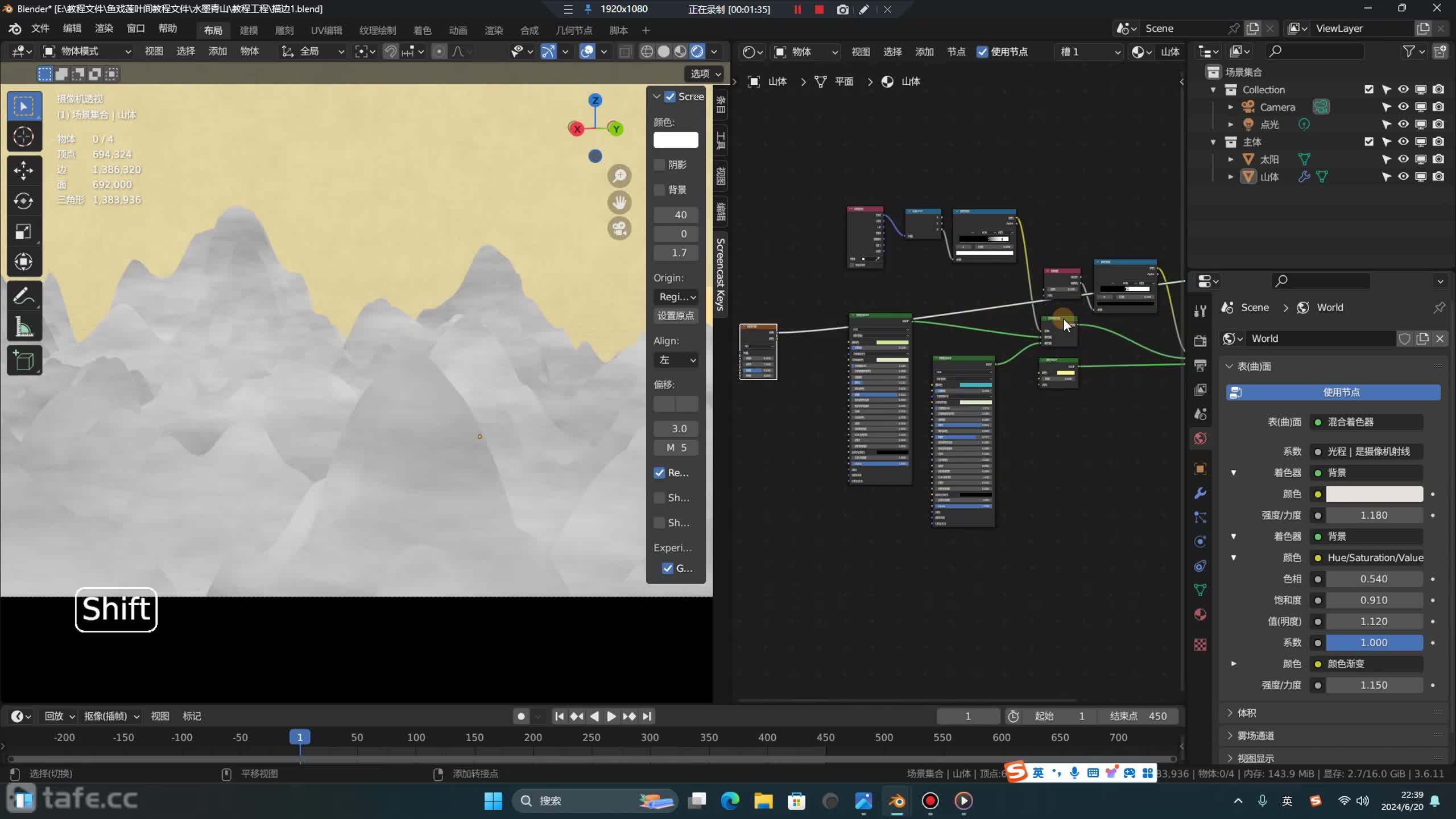Screen dimensions: 1456x819
Task: Play the animation forward
Action: click(611, 716)
